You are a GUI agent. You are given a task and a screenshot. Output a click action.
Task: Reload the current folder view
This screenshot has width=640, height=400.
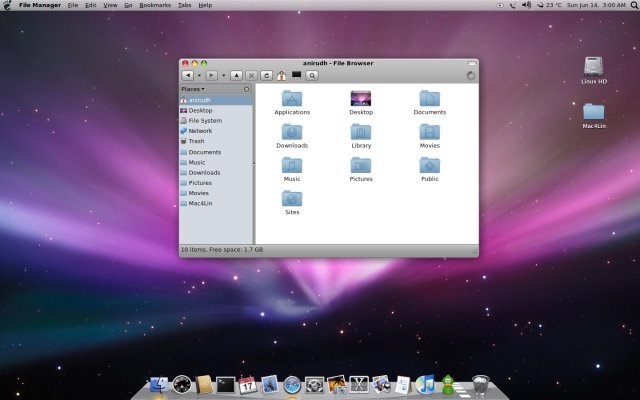[267, 75]
